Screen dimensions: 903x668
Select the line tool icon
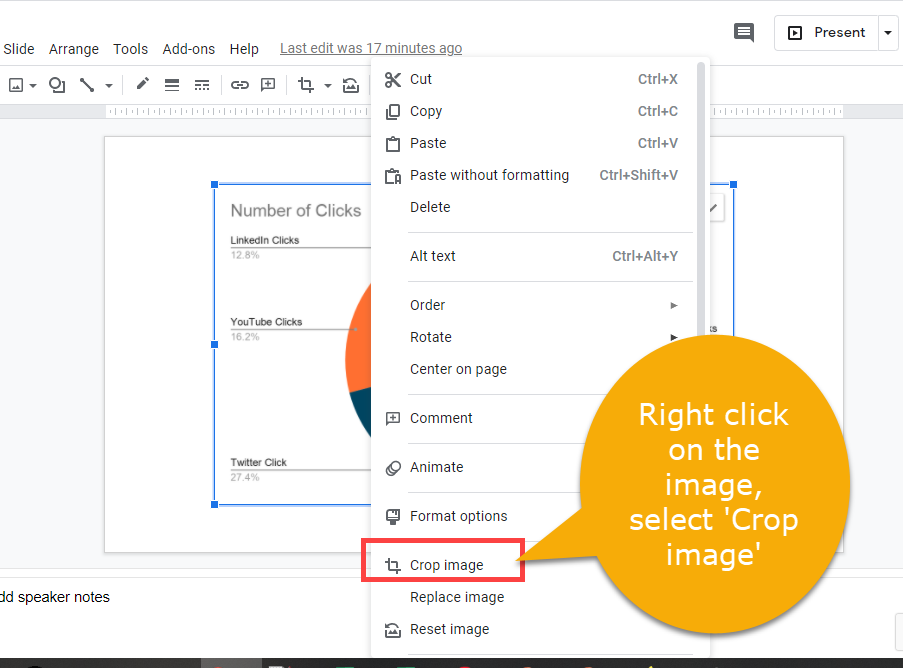[87, 85]
